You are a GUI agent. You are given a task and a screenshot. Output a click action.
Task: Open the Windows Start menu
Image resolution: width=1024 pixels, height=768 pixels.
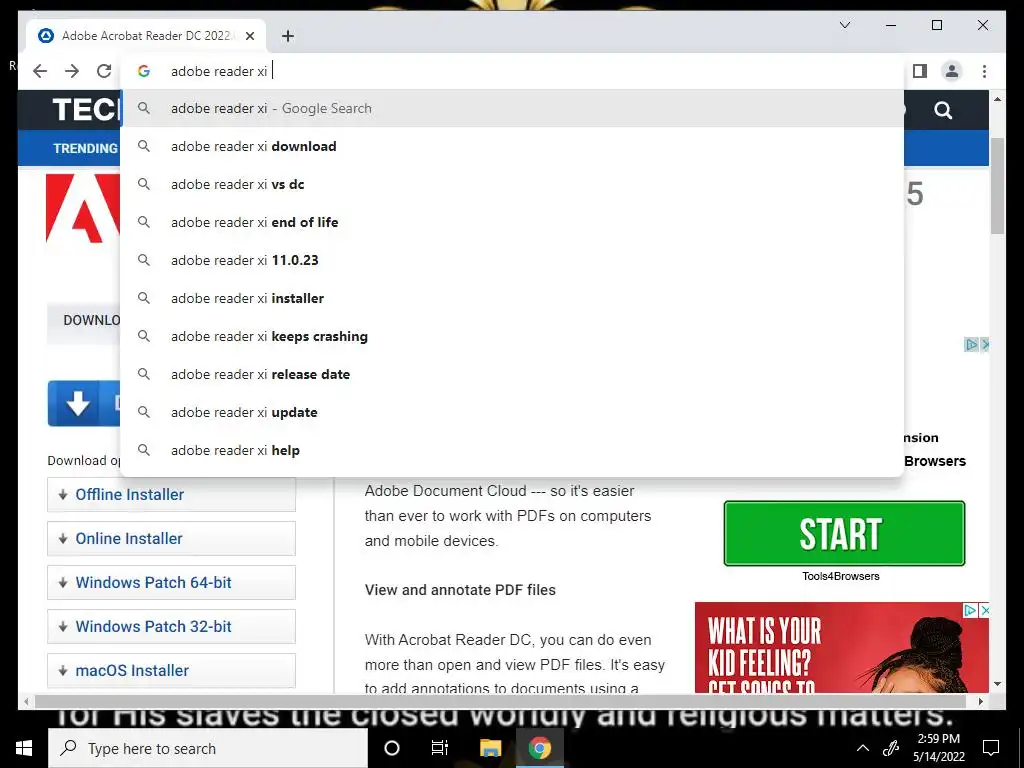click(24, 748)
